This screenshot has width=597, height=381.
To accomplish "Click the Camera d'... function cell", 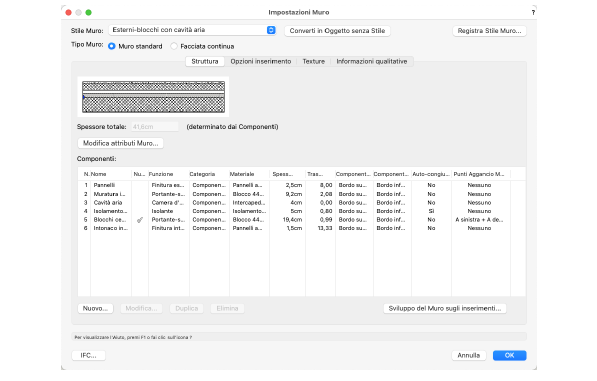I will [168, 202].
